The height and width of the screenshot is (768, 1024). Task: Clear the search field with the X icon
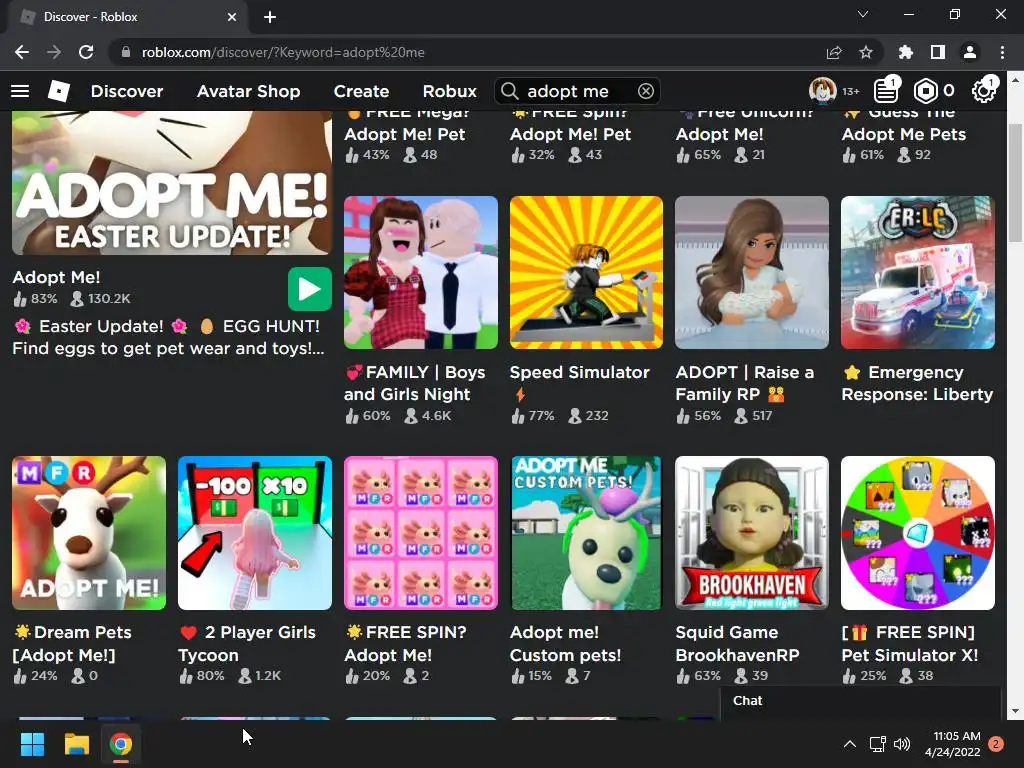(x=646, y=91)
